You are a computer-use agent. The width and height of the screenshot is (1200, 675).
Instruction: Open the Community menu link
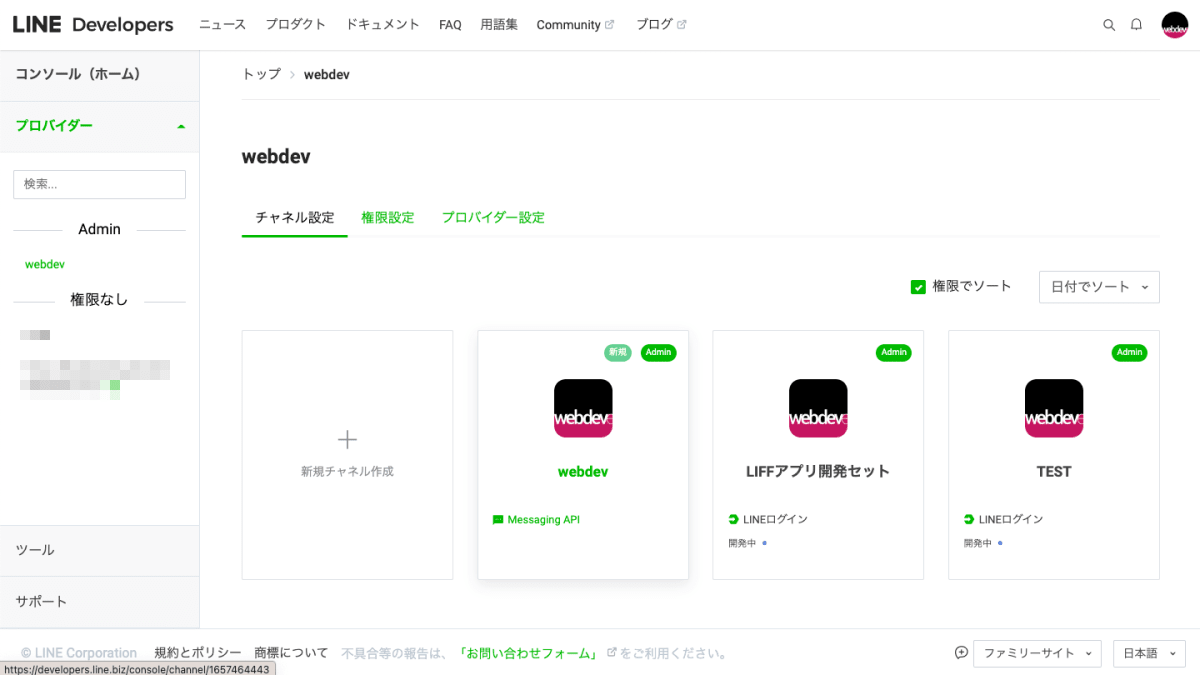tap(568, 25)
